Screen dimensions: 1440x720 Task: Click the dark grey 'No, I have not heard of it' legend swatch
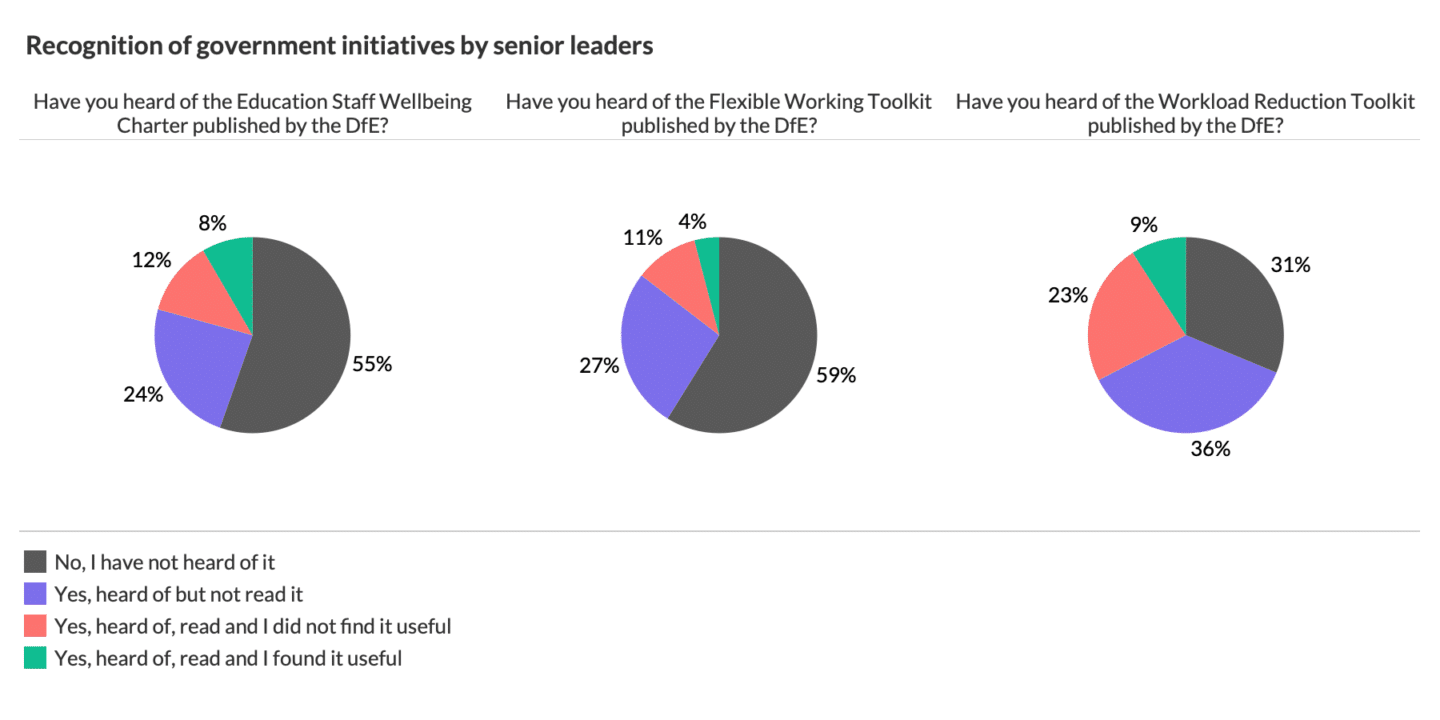pyautogui.click(x=35, y=562)
